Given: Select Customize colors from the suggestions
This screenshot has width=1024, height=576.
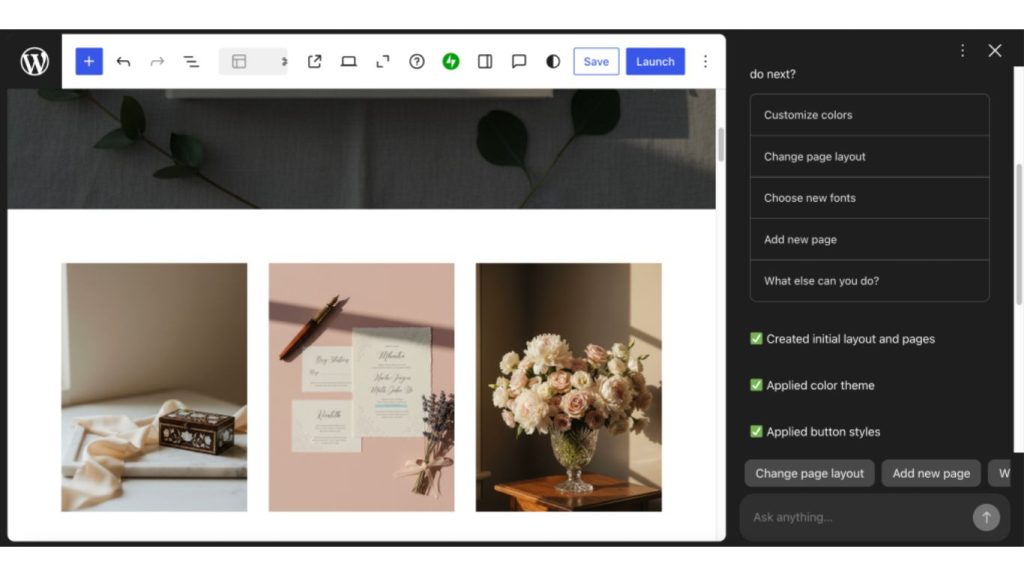Looking at the screenshot, I should point(869,114).
